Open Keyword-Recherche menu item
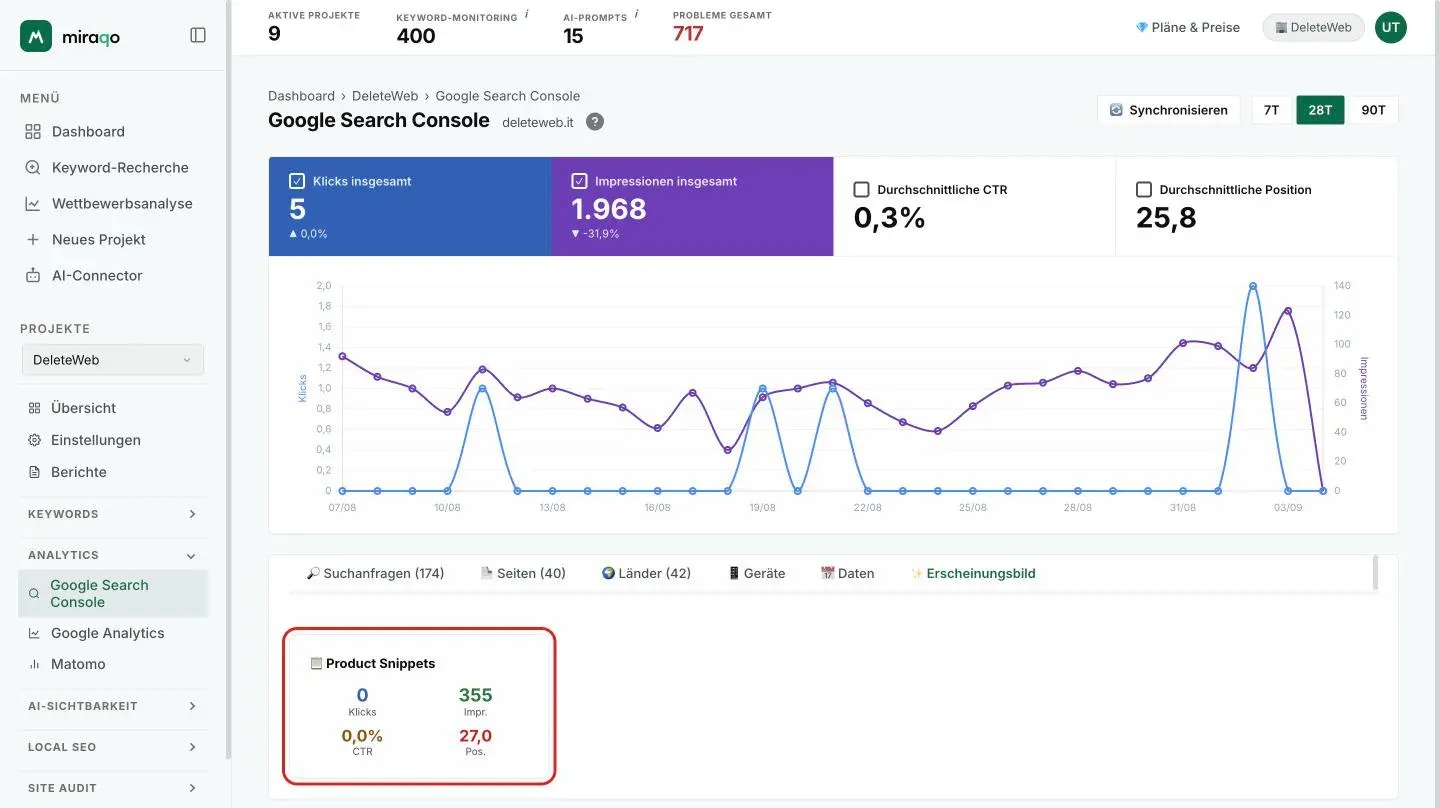Viewport: 1440px width, 808px height. click(113, 167)
